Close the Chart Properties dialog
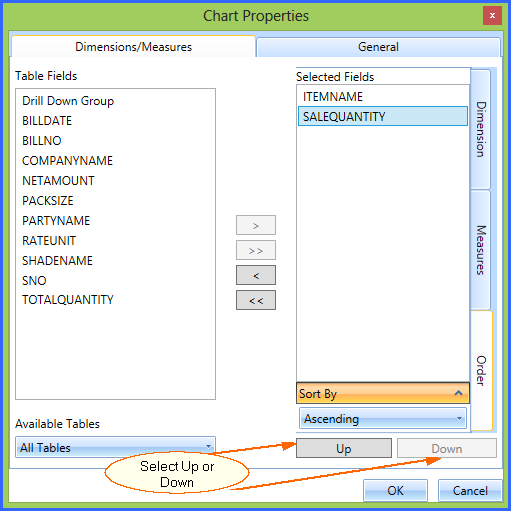511x511 pixels. point(492,15)
